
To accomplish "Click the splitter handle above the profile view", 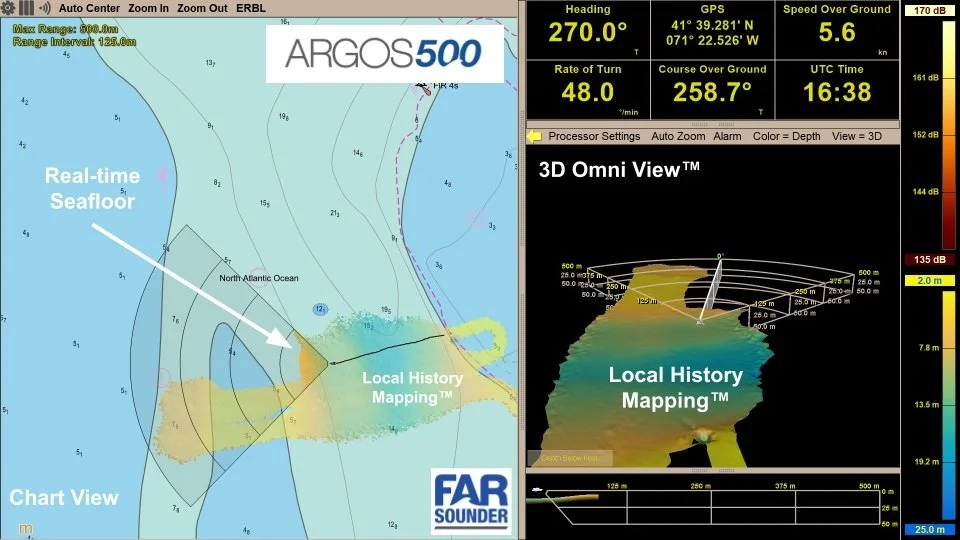I will point(713,470).
